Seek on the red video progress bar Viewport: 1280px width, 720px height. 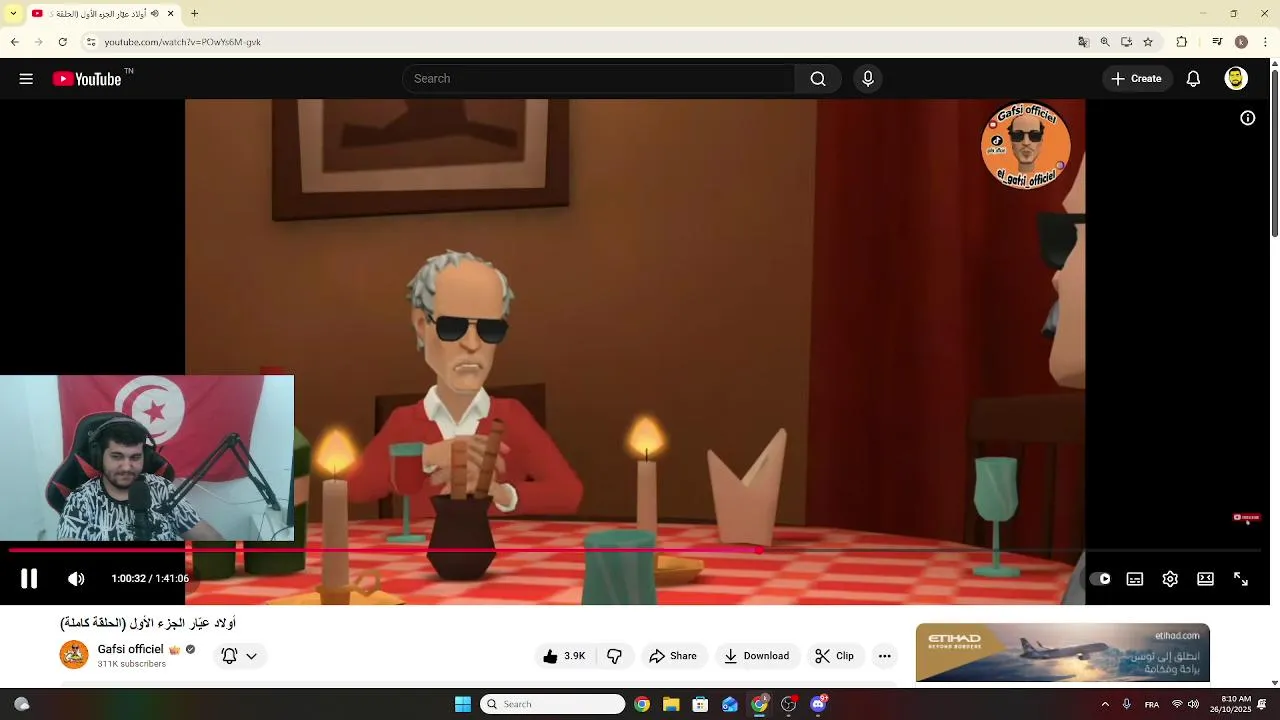coord(635,550)
